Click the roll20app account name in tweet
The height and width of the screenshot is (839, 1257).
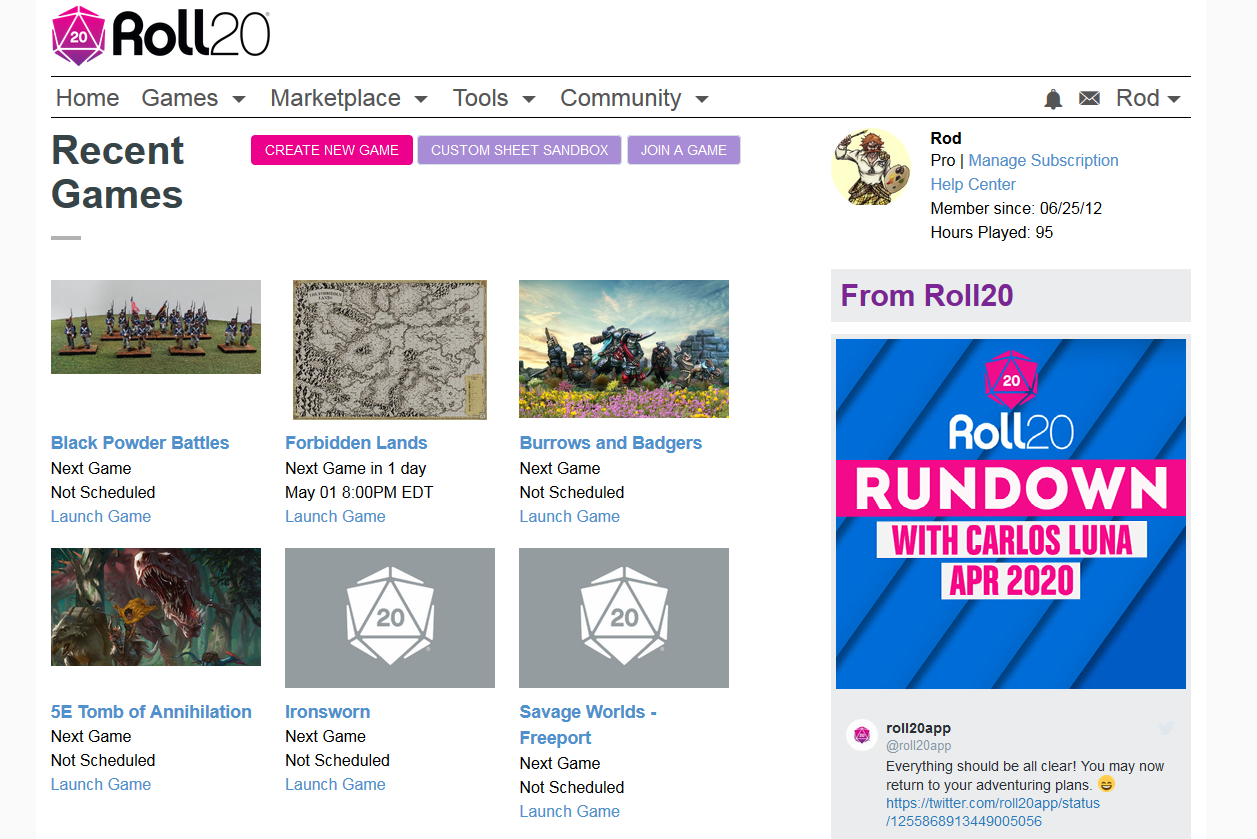click(918, 728)
